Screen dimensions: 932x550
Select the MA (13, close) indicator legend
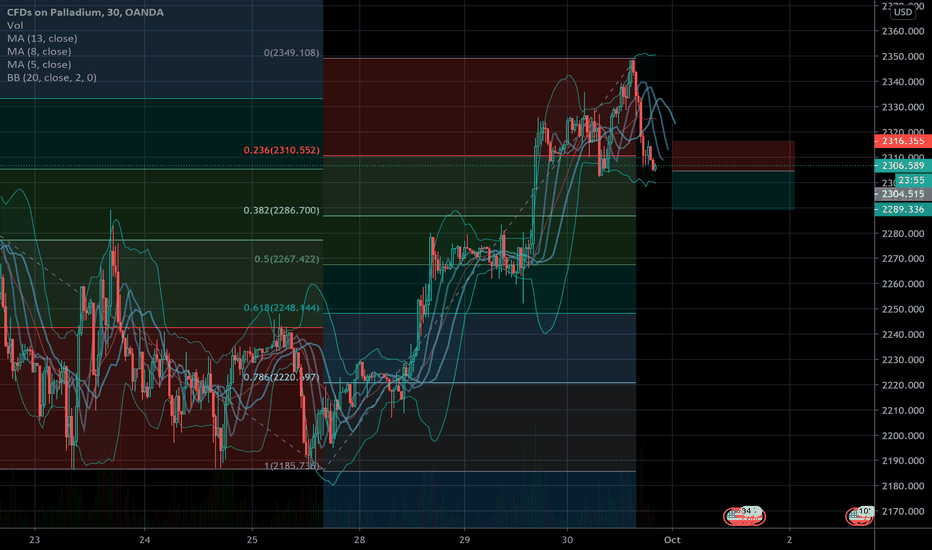pos(42,38)
